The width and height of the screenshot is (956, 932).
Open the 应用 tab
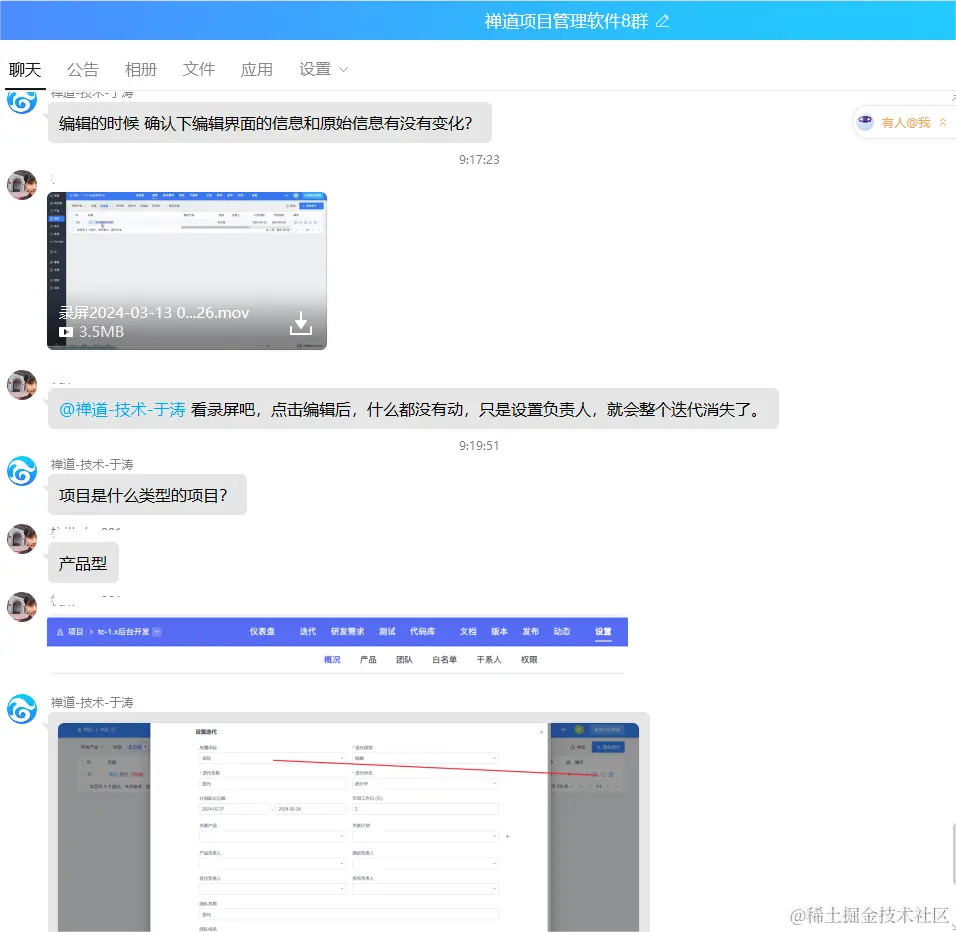[x=257, y=69]
